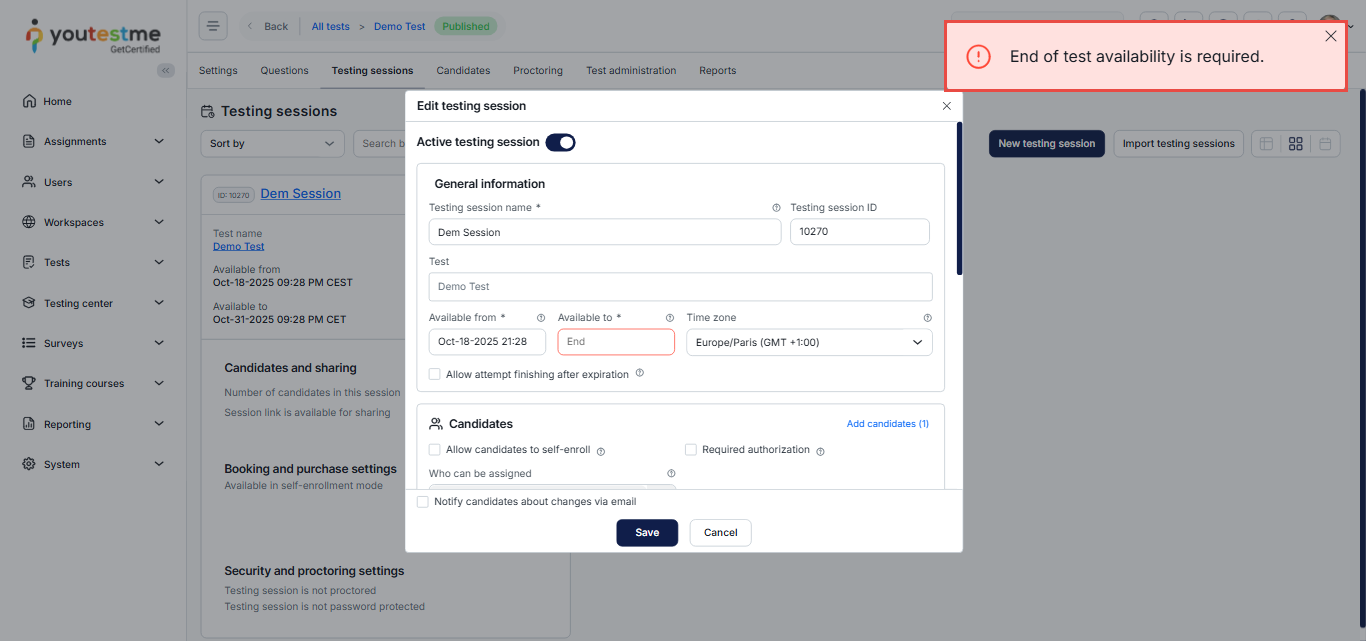Toggle the Active testing session switch
This screenshot has height=641, width=1366.
[560, 143]
